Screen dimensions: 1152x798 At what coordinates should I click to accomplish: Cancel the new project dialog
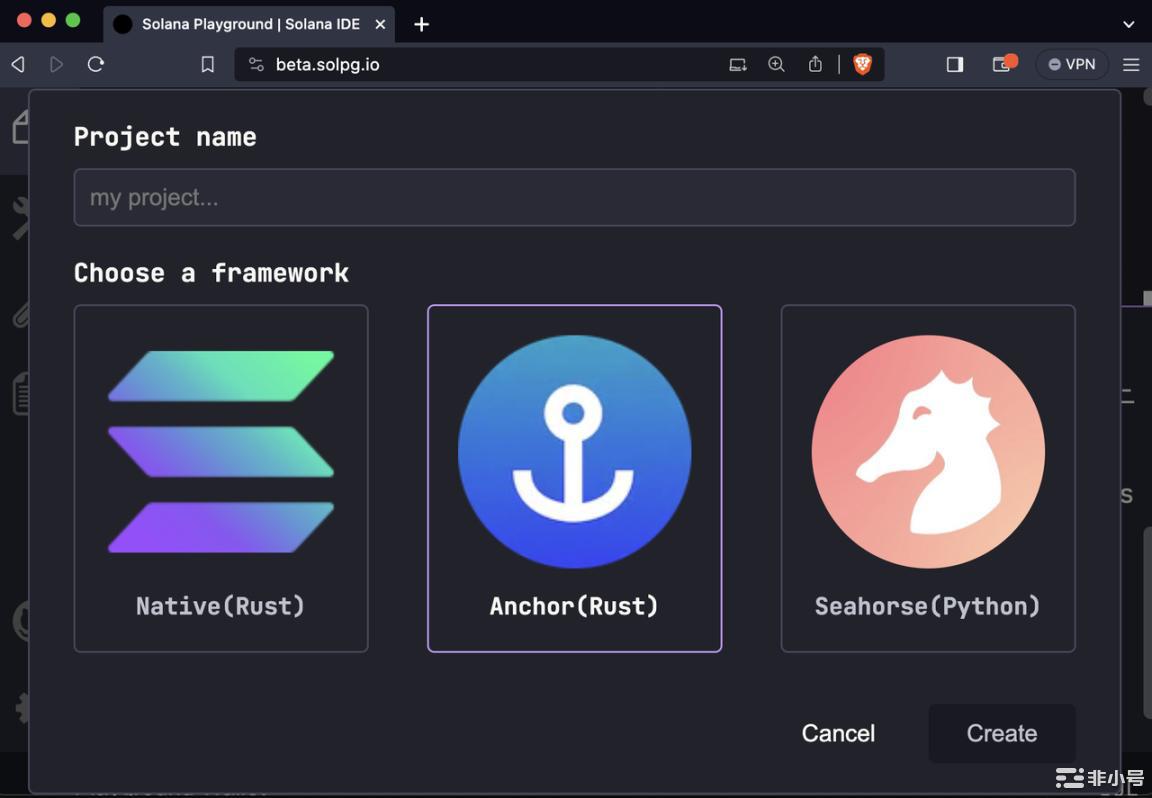tap(838, 733)
